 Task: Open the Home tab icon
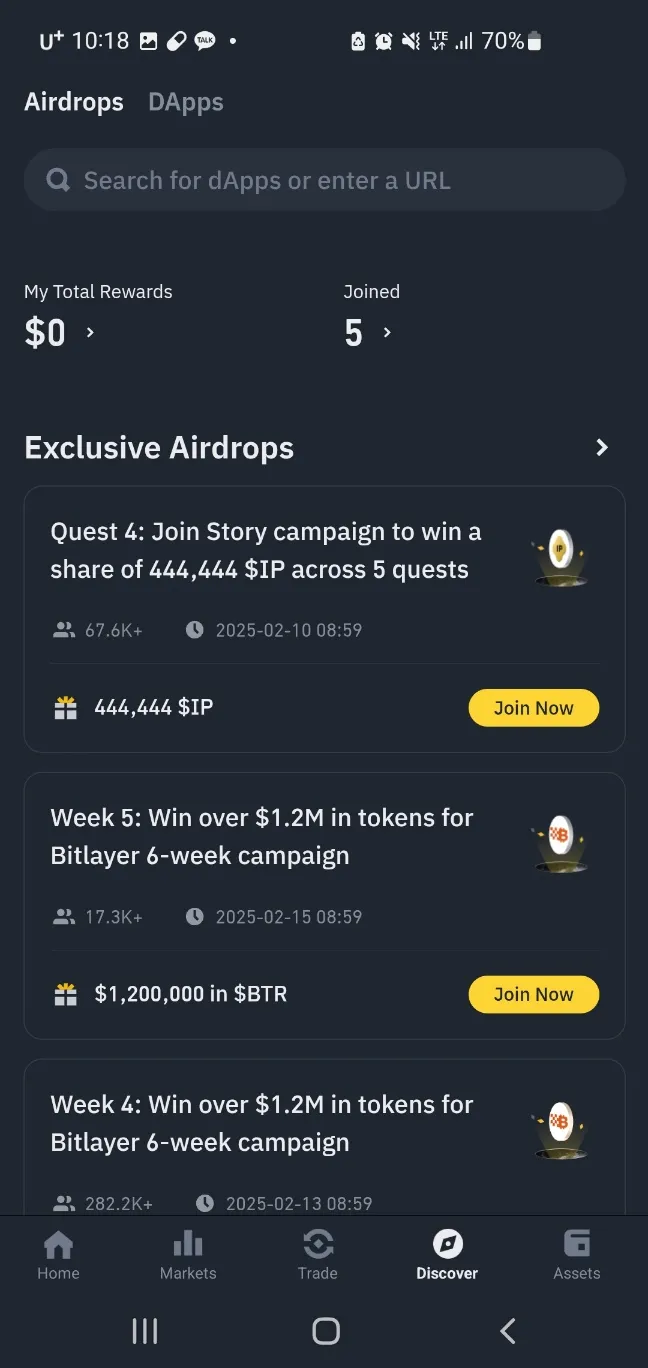[58, 1245]
